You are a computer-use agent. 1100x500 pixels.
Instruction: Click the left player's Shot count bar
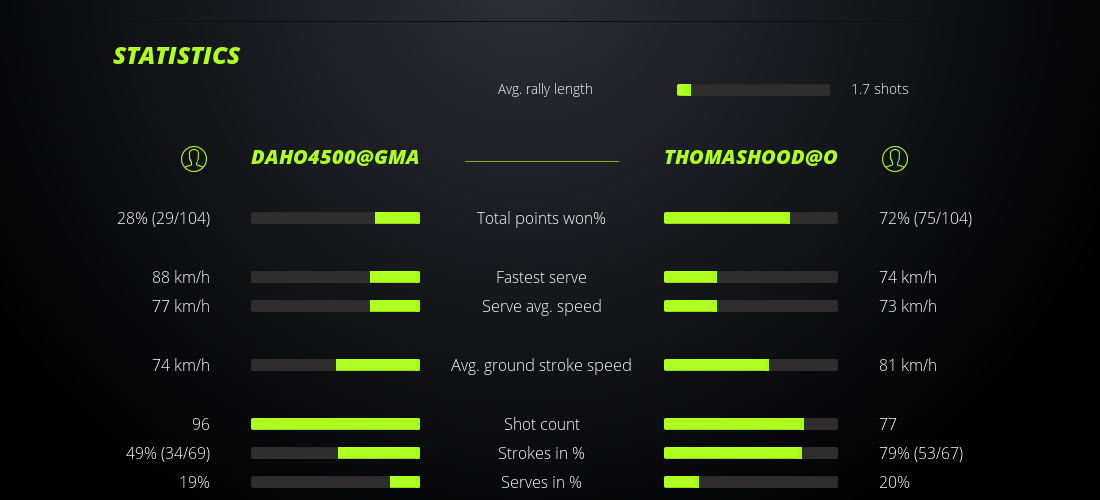pos(335,424)
